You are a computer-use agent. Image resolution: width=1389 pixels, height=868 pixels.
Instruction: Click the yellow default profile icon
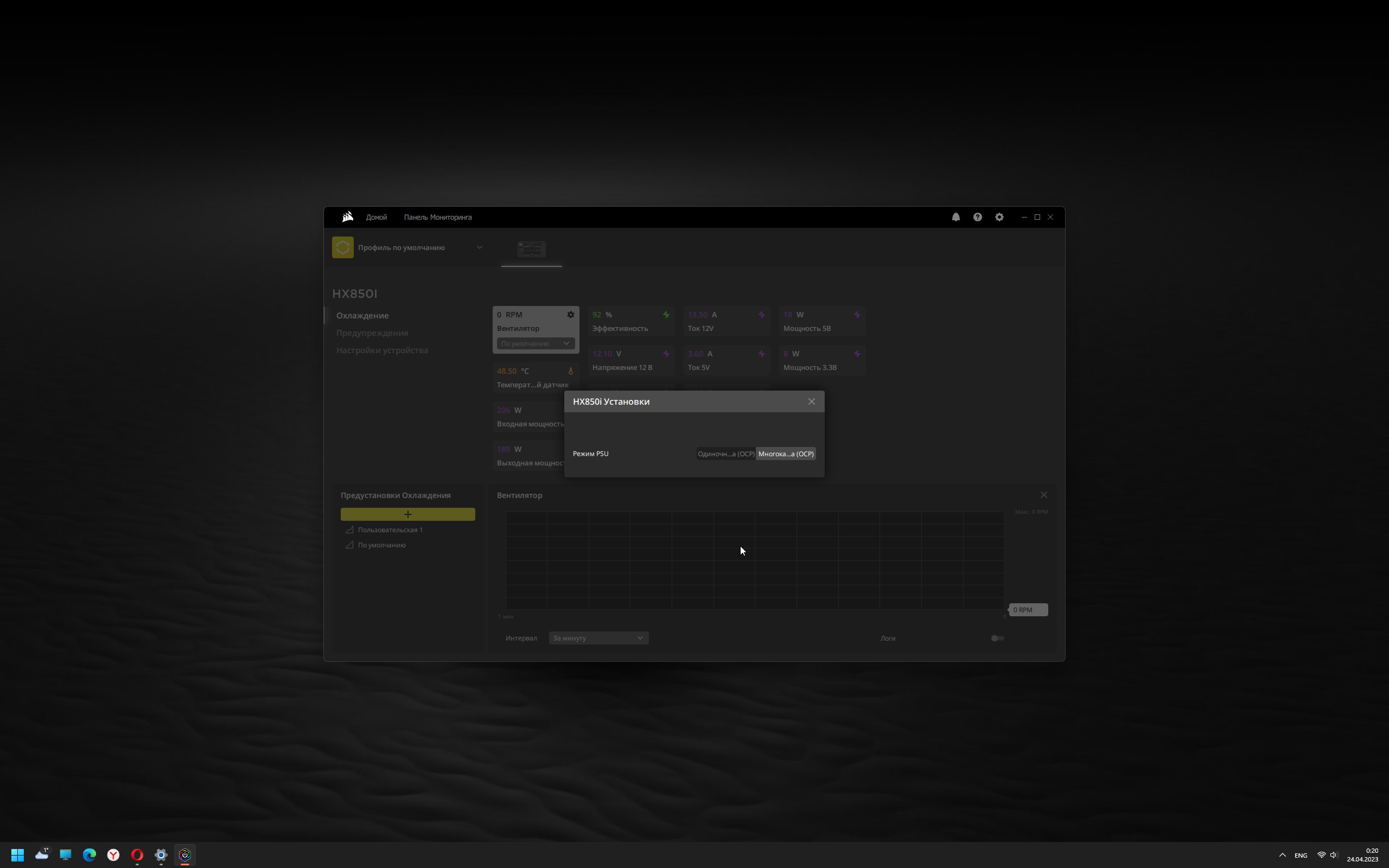pos(343,247)
